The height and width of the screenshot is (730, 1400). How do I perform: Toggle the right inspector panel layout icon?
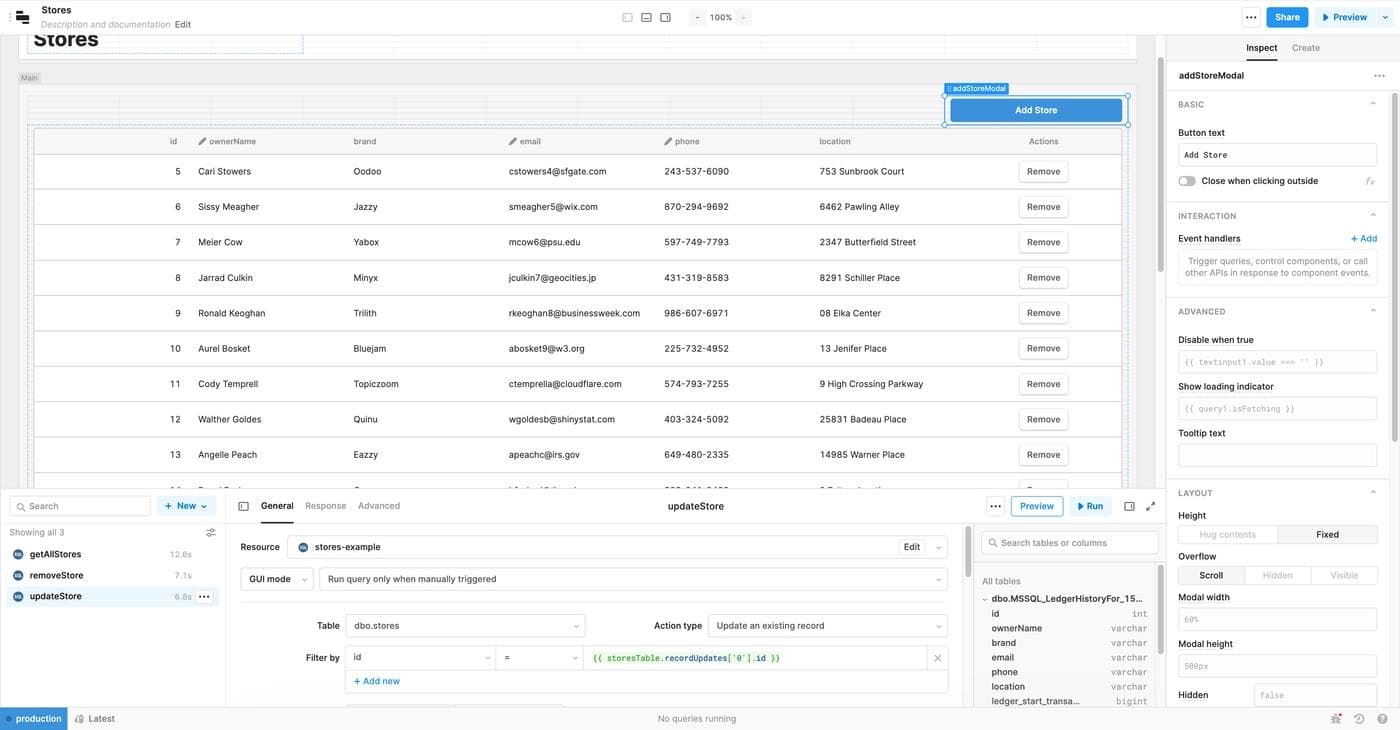665,17
